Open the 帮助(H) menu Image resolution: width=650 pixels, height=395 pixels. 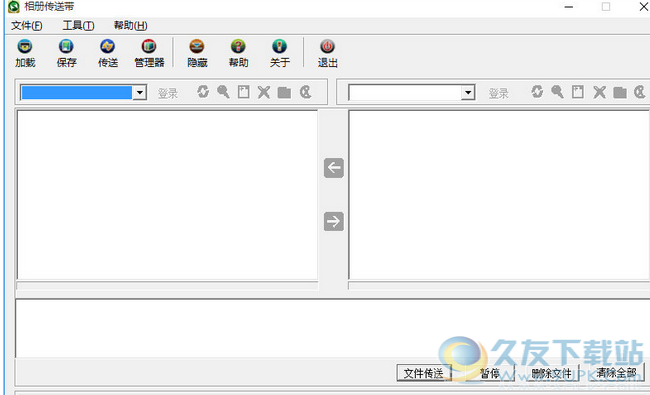click(131, 26)
